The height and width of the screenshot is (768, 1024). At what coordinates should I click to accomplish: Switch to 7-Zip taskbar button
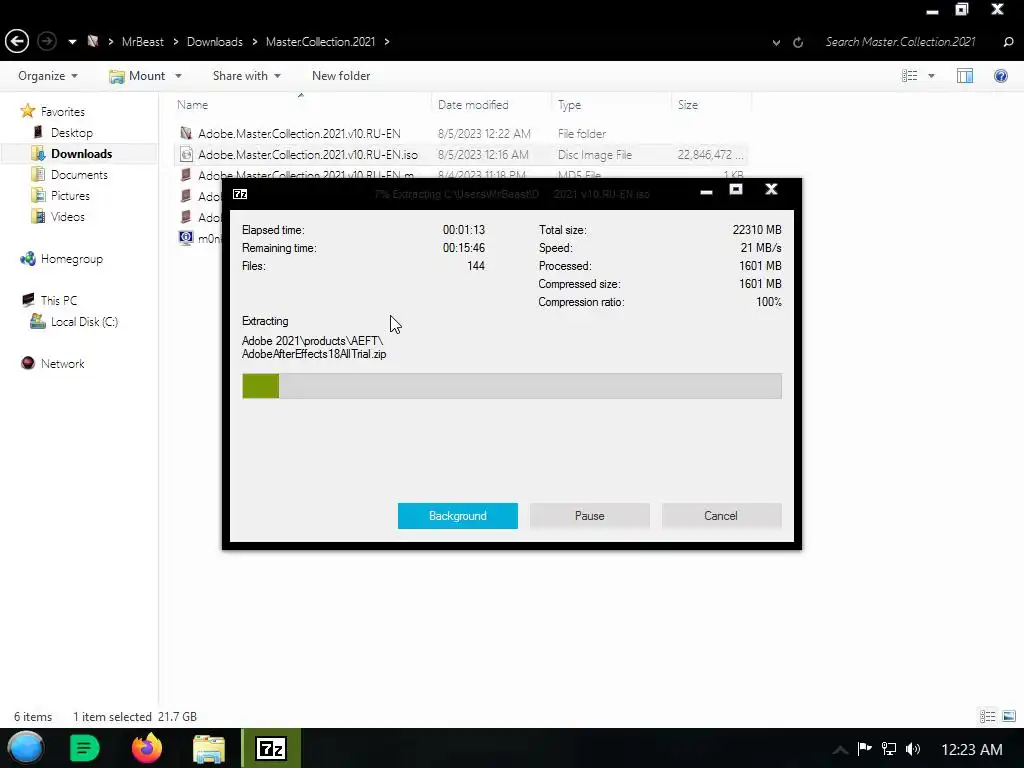click(x=271, y=748)
